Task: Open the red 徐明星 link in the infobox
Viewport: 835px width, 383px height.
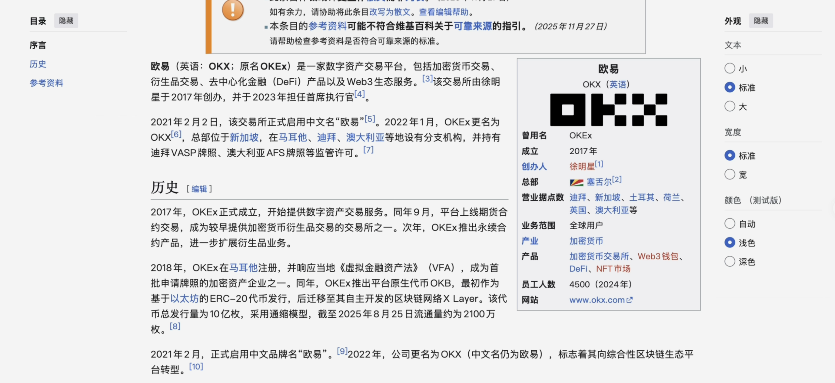Action: pos(582,167)
